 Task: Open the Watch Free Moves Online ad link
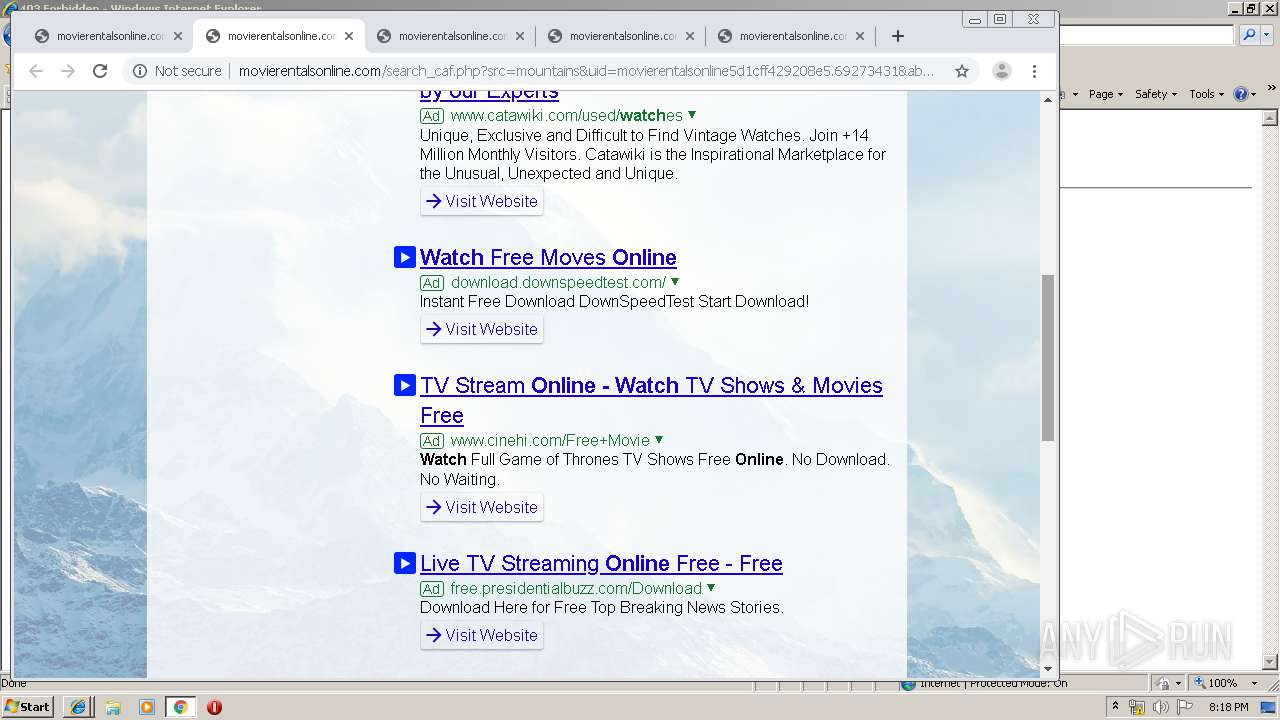click(x=548, y=257)
